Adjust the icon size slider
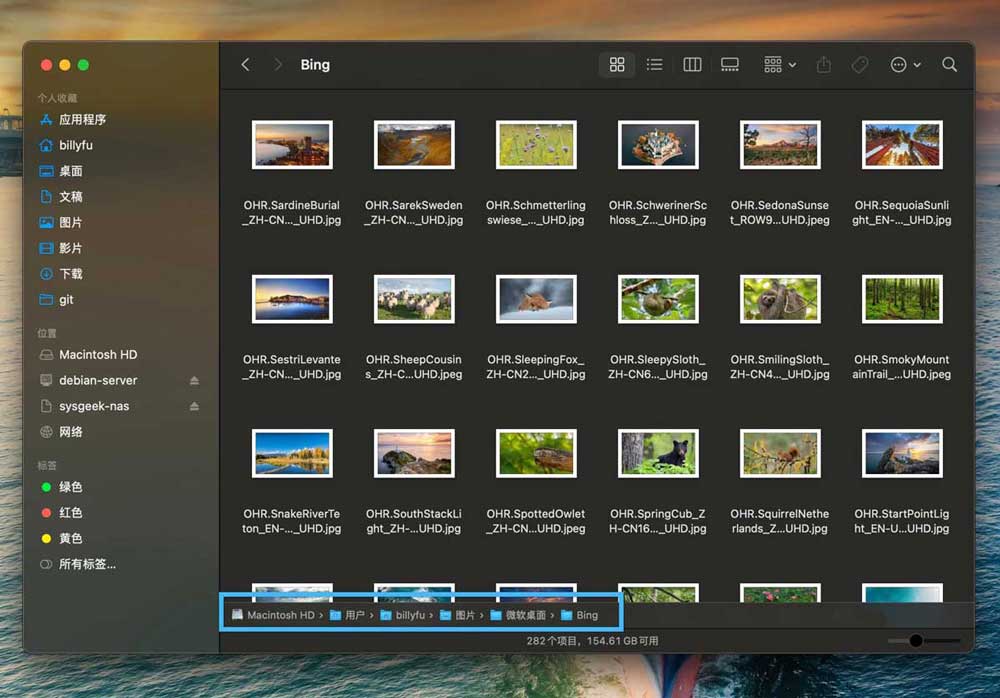Viewport: 1000px width, 698px height. tap(915, 641)
